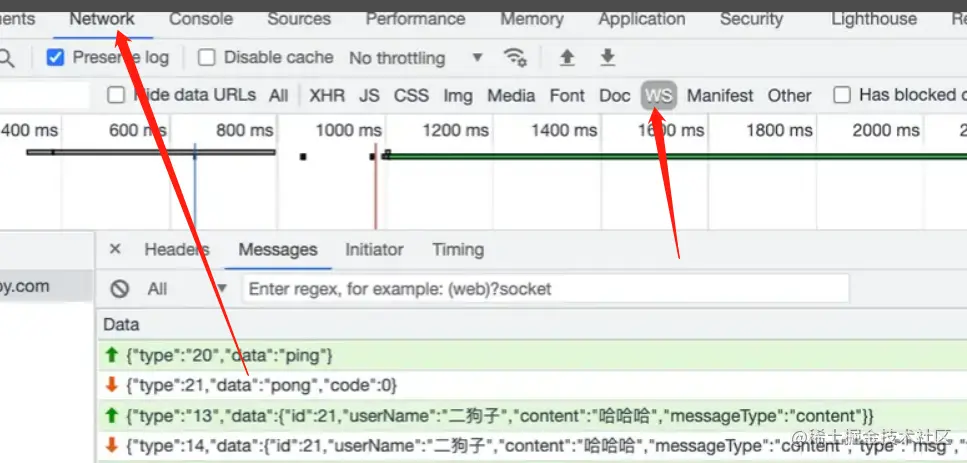Close the request details panel
Viewport: 967px width, 463px height.
tap(115, 249)
